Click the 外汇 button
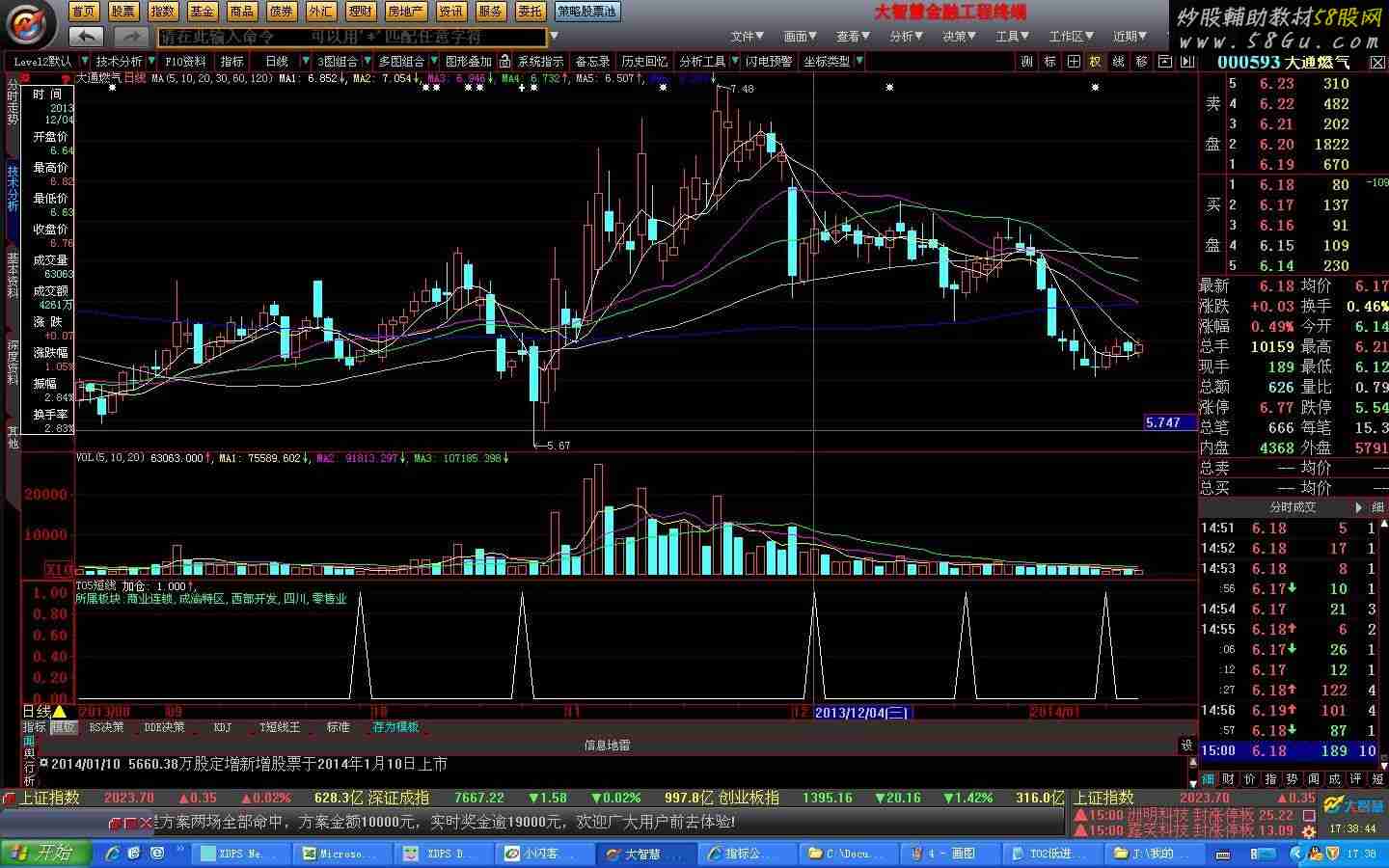Viewport: 1389px width, 868px height. 321,12
